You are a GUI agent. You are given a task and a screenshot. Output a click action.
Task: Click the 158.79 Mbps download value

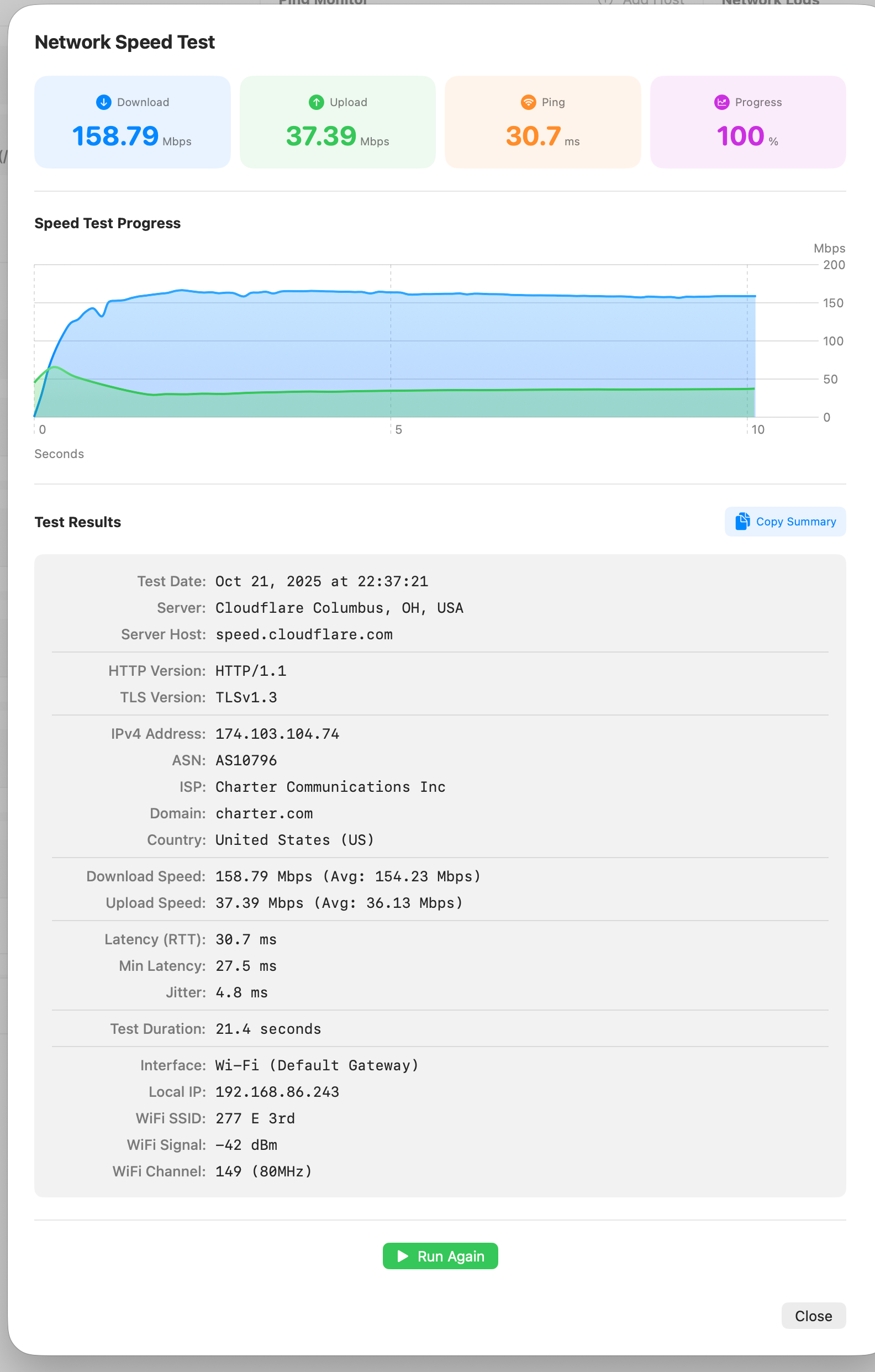115,136
